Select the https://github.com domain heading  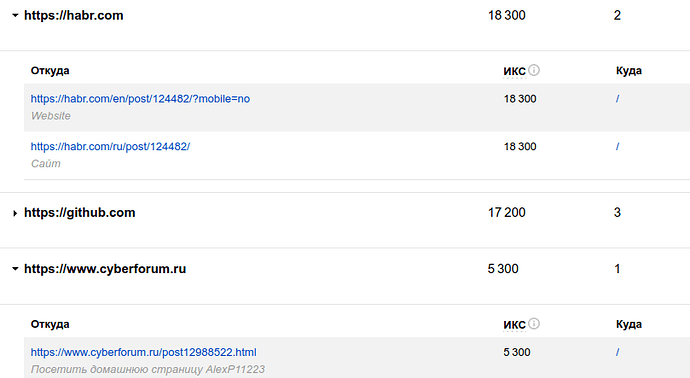pyautogui.click(x=80, y=213)
